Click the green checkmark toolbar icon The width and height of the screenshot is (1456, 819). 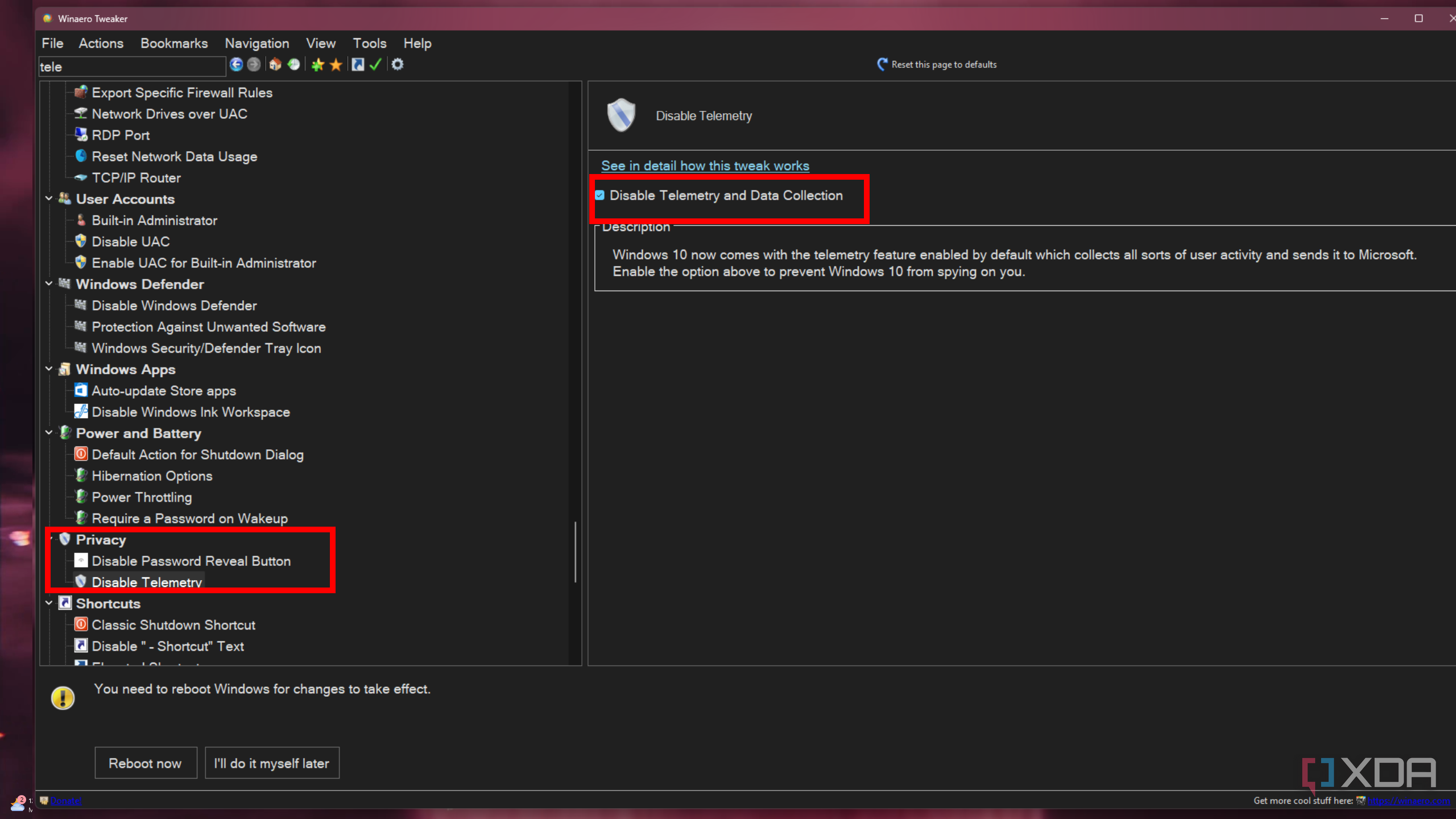375,65
